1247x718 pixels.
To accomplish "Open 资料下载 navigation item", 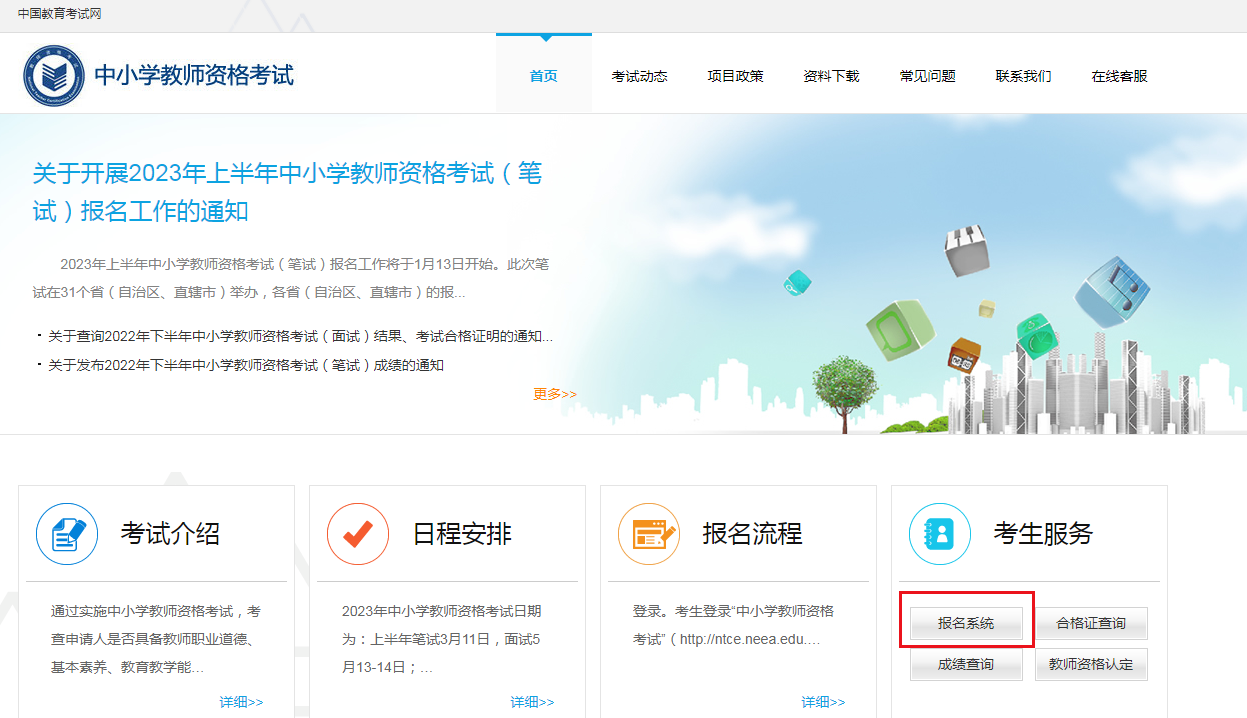I will [x=831, y=76].
